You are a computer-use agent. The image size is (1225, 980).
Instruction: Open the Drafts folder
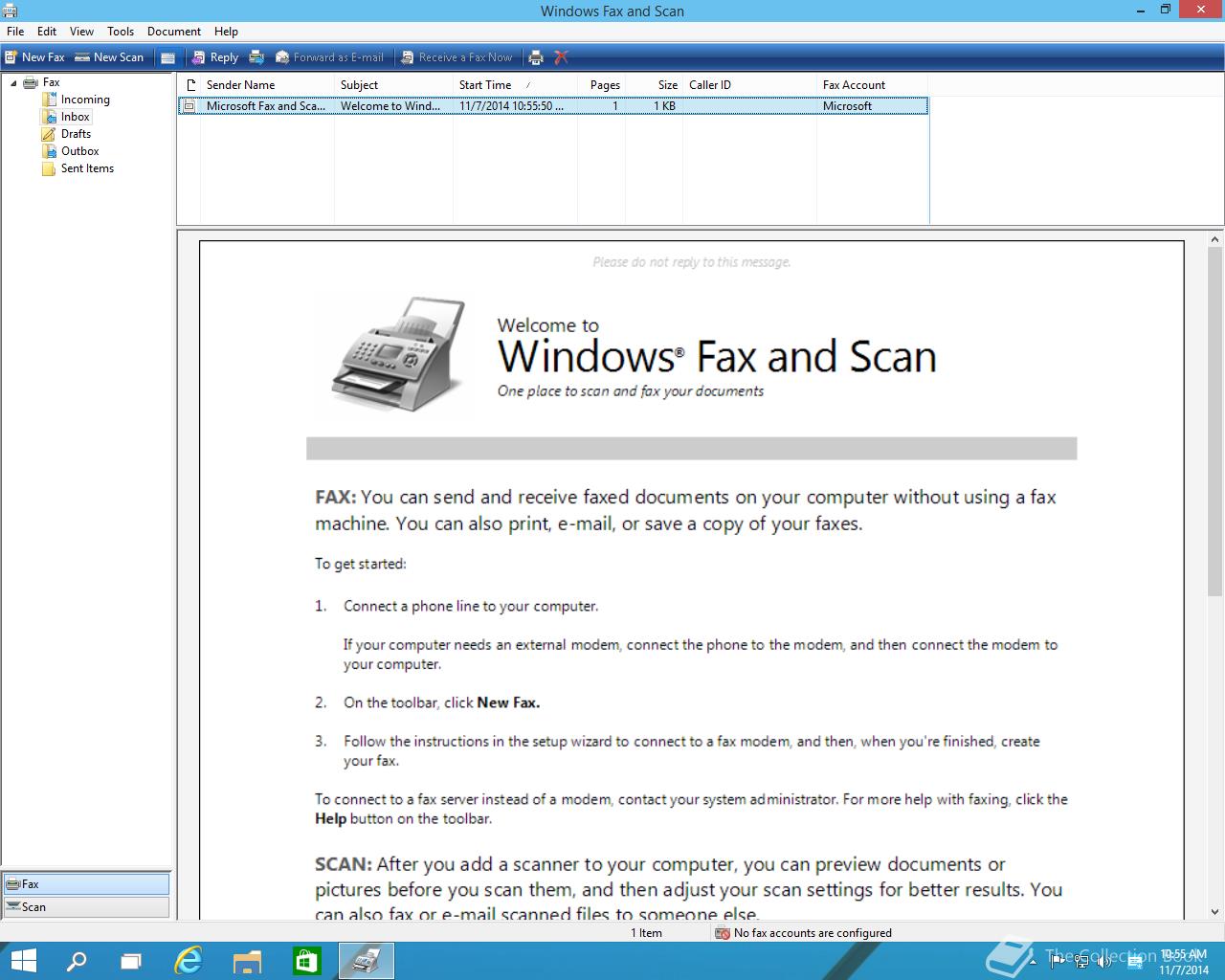tap(76, 134)
